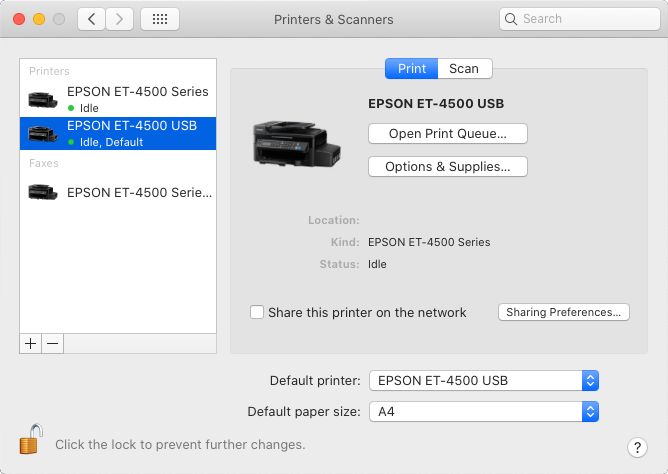Click the lock icon to prevent changes
668x474 pixels.
[31, 440]
